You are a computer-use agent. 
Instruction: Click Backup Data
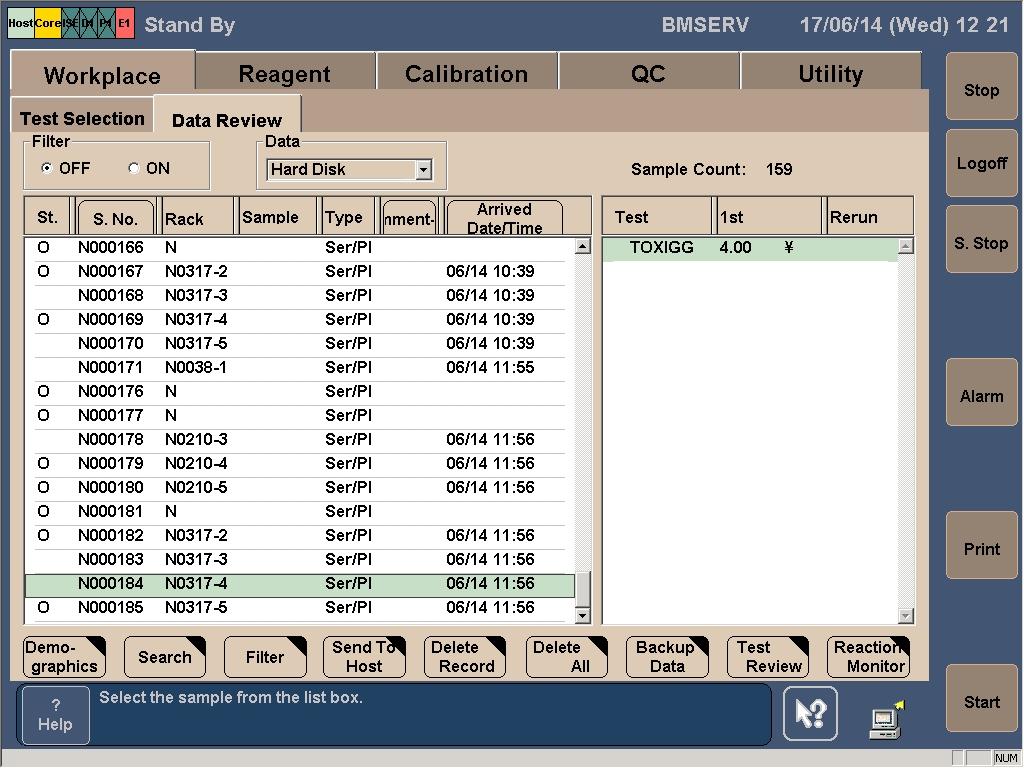click(x=667, y=656)
